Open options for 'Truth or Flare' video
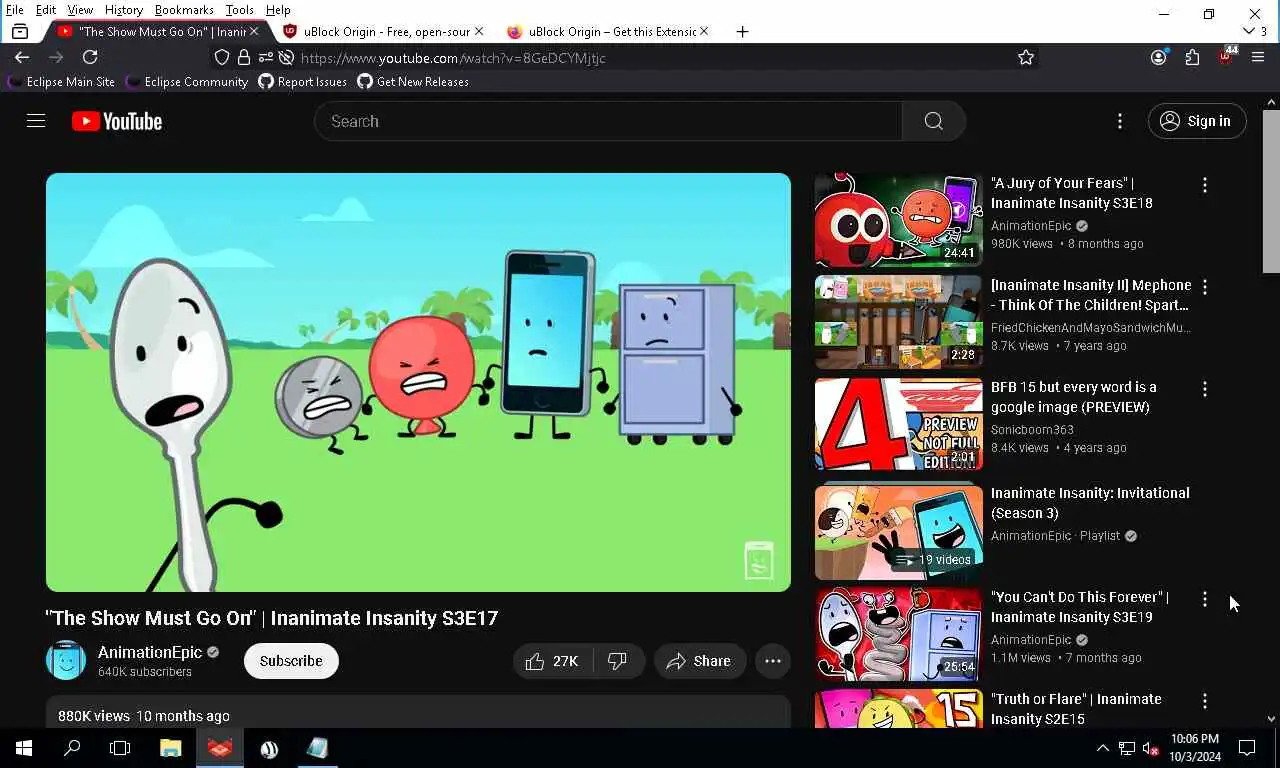The width and height of the screenshot is (1280, 768). 1205,701
